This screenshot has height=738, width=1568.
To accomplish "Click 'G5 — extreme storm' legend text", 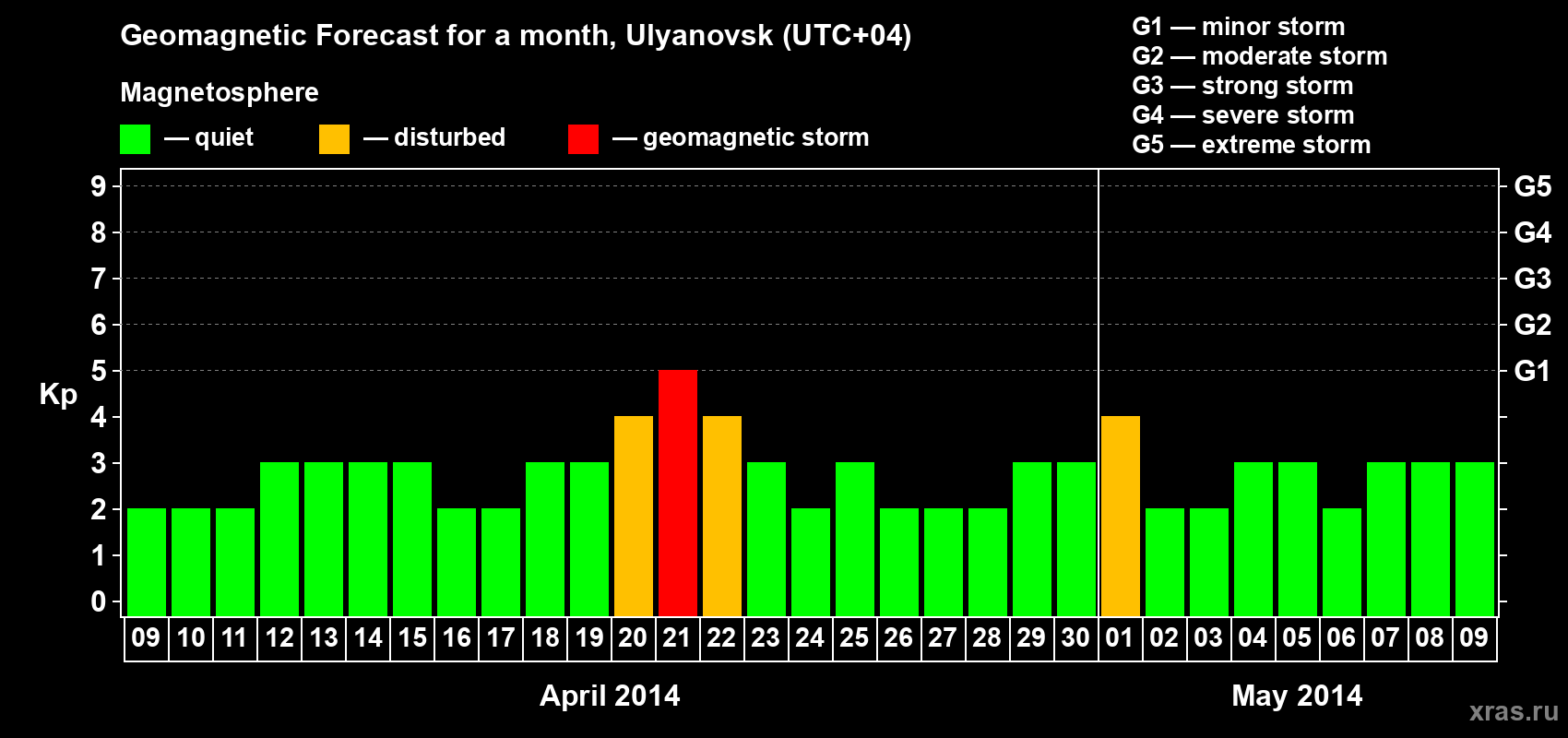I will [1252, 145].
